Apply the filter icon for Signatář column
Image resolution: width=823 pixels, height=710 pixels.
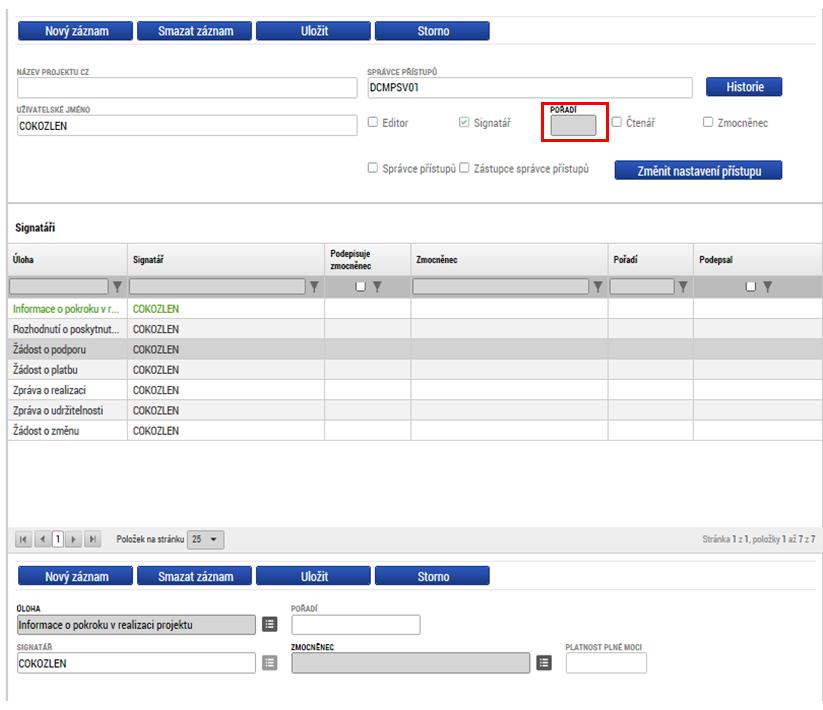click(x=314, y=287)
